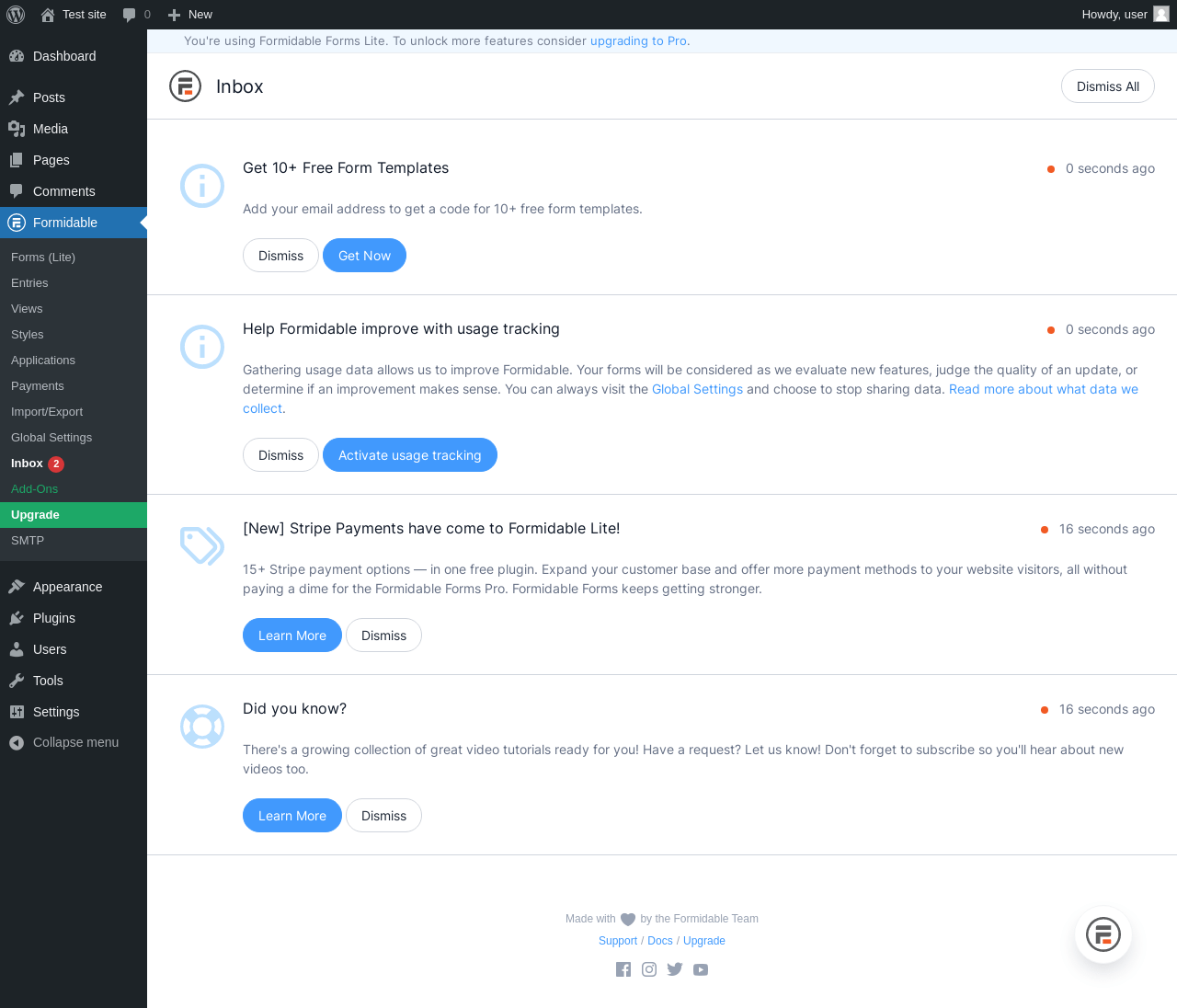The image size is (1177, 1008).
Task: Open the Tools menu
Action: pos(74,681)
